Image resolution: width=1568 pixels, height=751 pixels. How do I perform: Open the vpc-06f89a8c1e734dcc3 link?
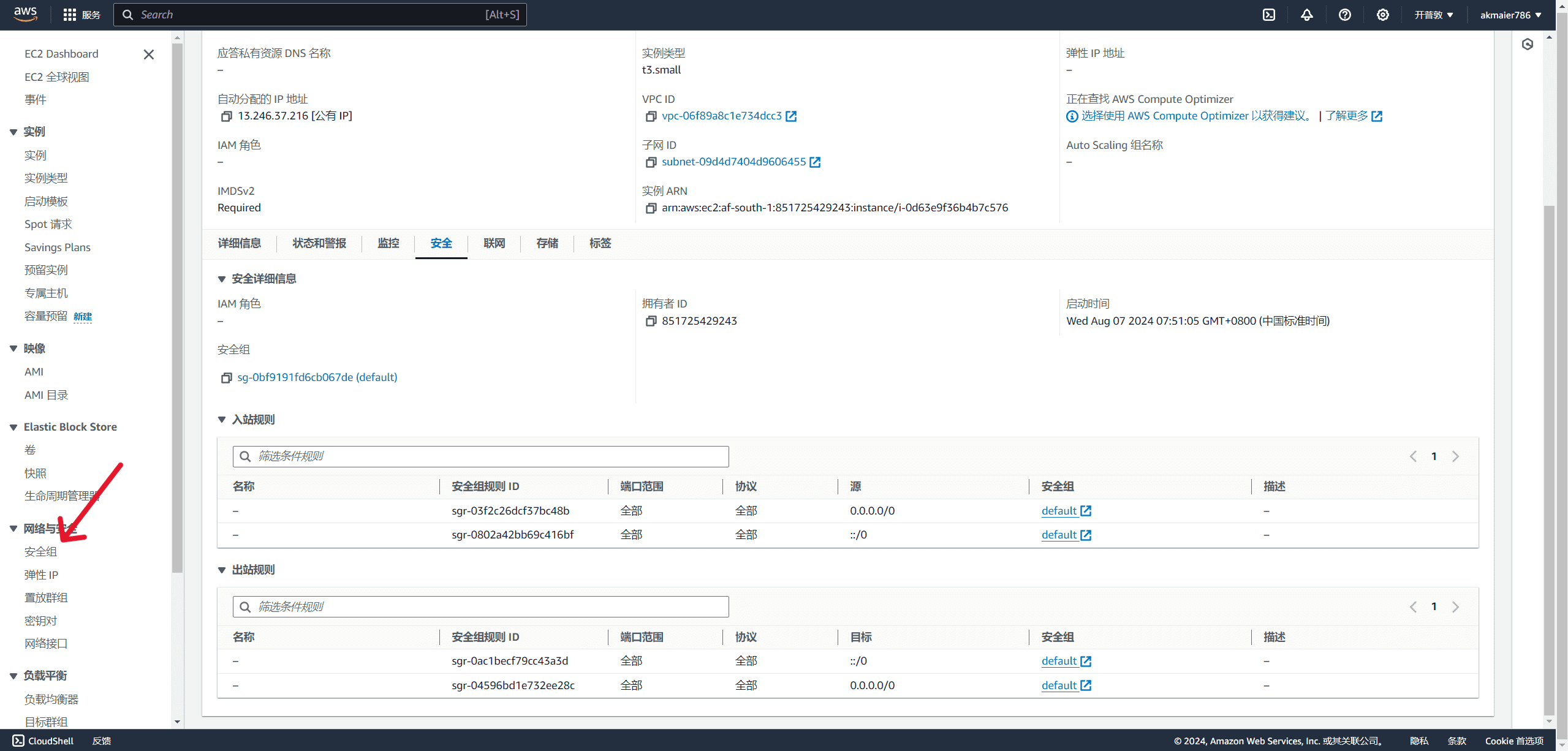(722, 116)
